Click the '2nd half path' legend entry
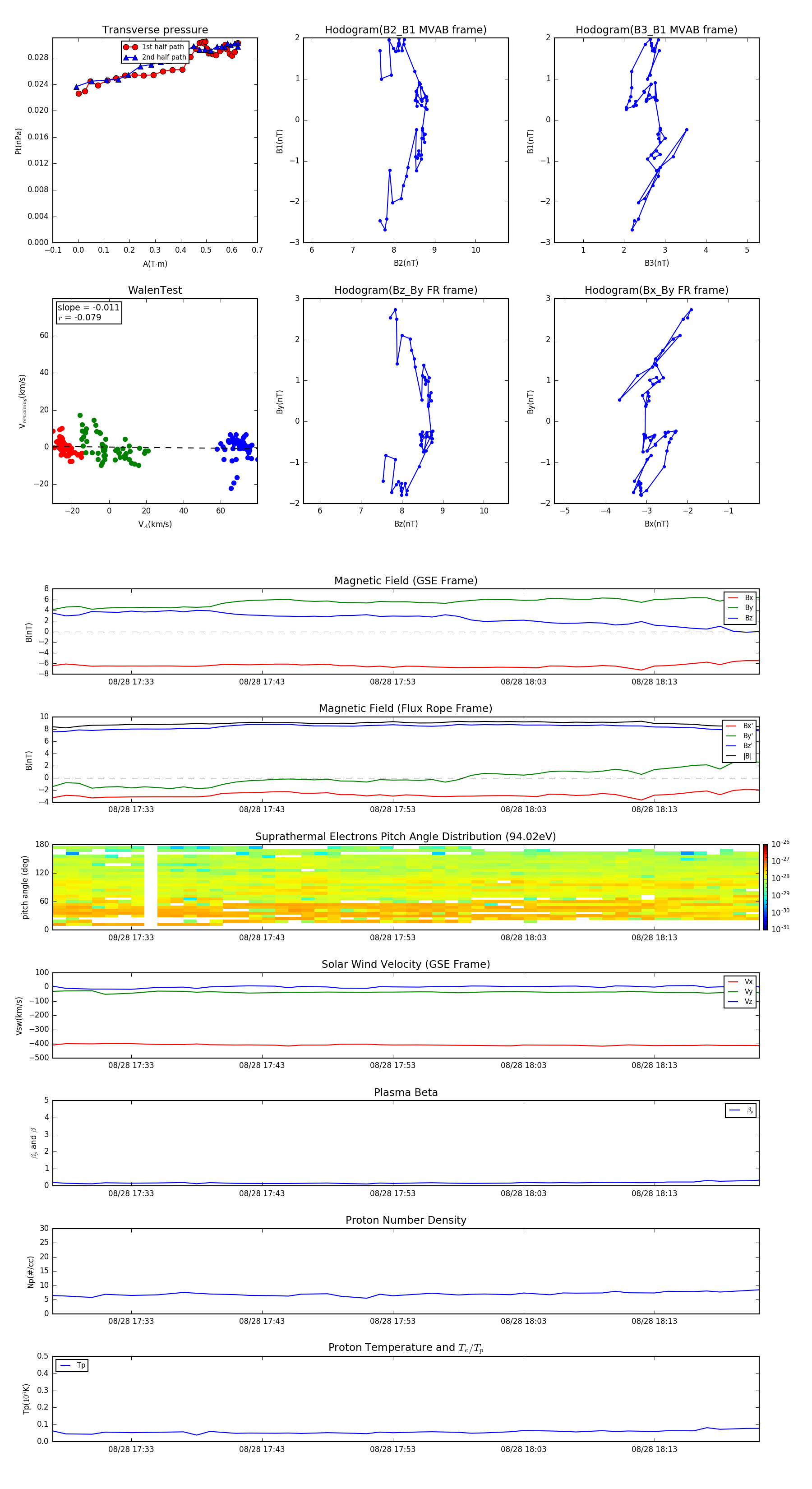The height and width of the screenshot is (1489, 812). (155, 57)
